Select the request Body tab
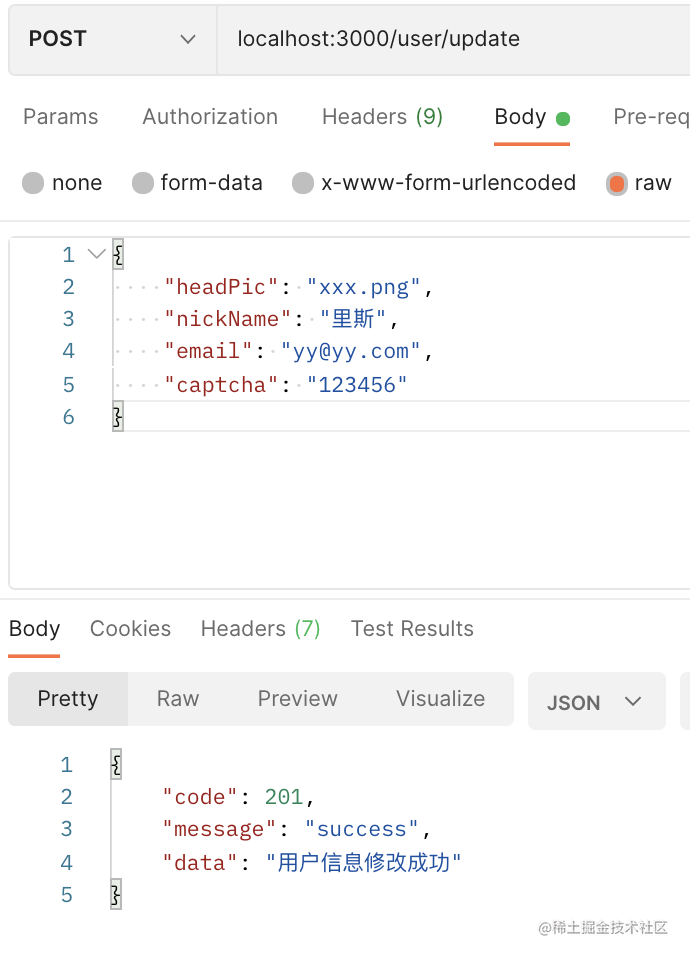Screen dimensions: 690x958 [x=520, y=117]
